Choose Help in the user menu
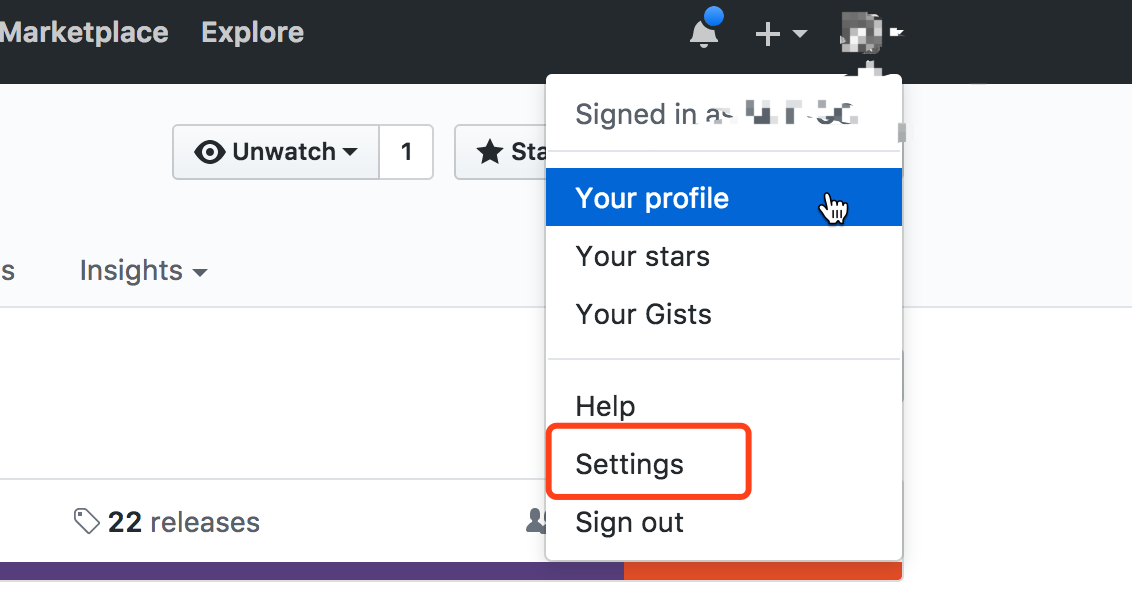The height and width of the screenshot is (602, 1132). (x=605, y=406)
